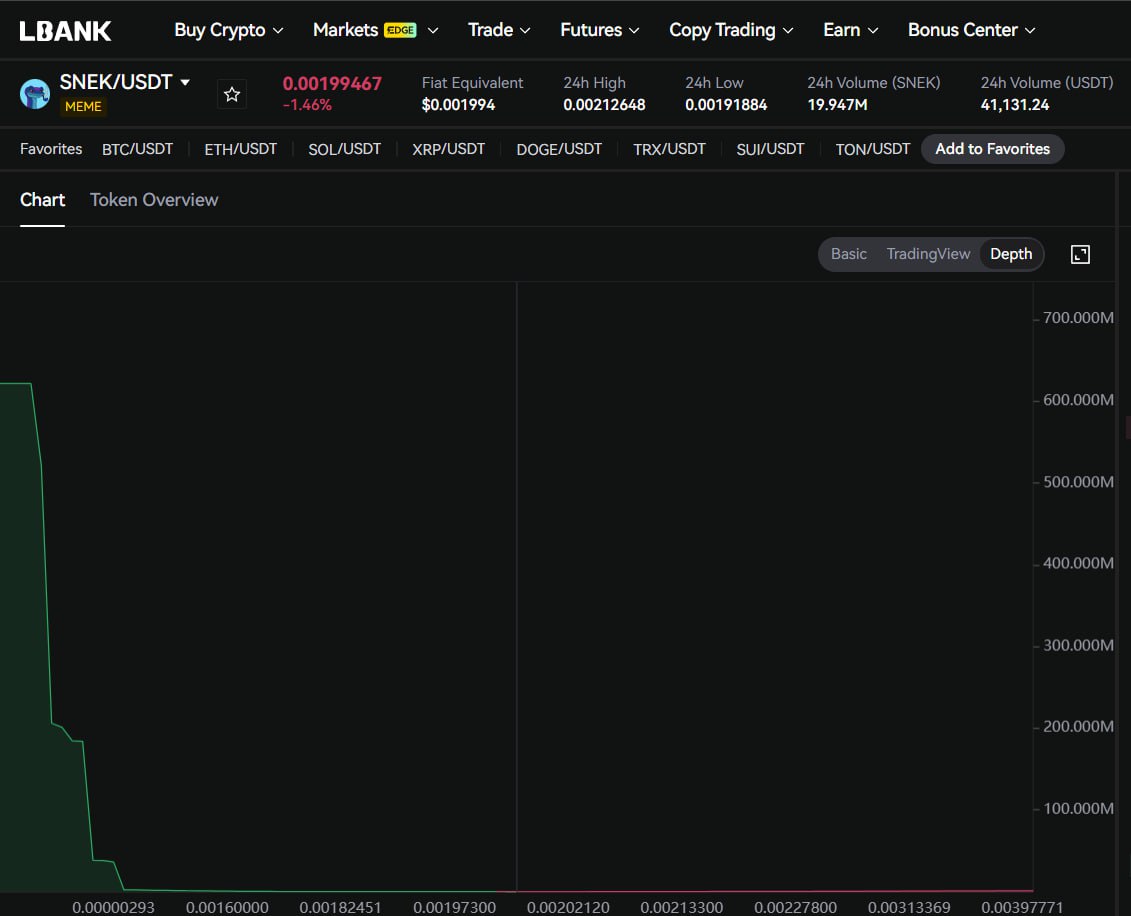Switch to the Chart tab

pyautogui.click(x=43, y=200)
